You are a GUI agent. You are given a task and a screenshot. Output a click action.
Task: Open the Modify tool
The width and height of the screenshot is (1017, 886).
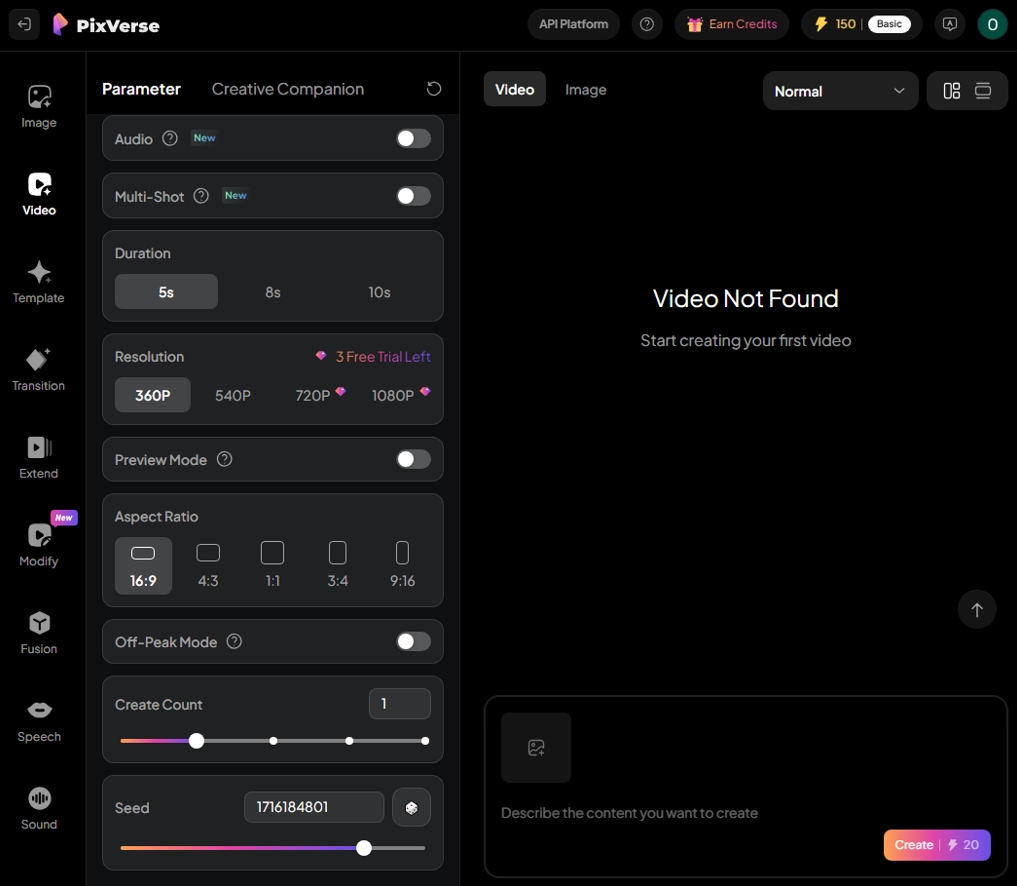point(39,545)
